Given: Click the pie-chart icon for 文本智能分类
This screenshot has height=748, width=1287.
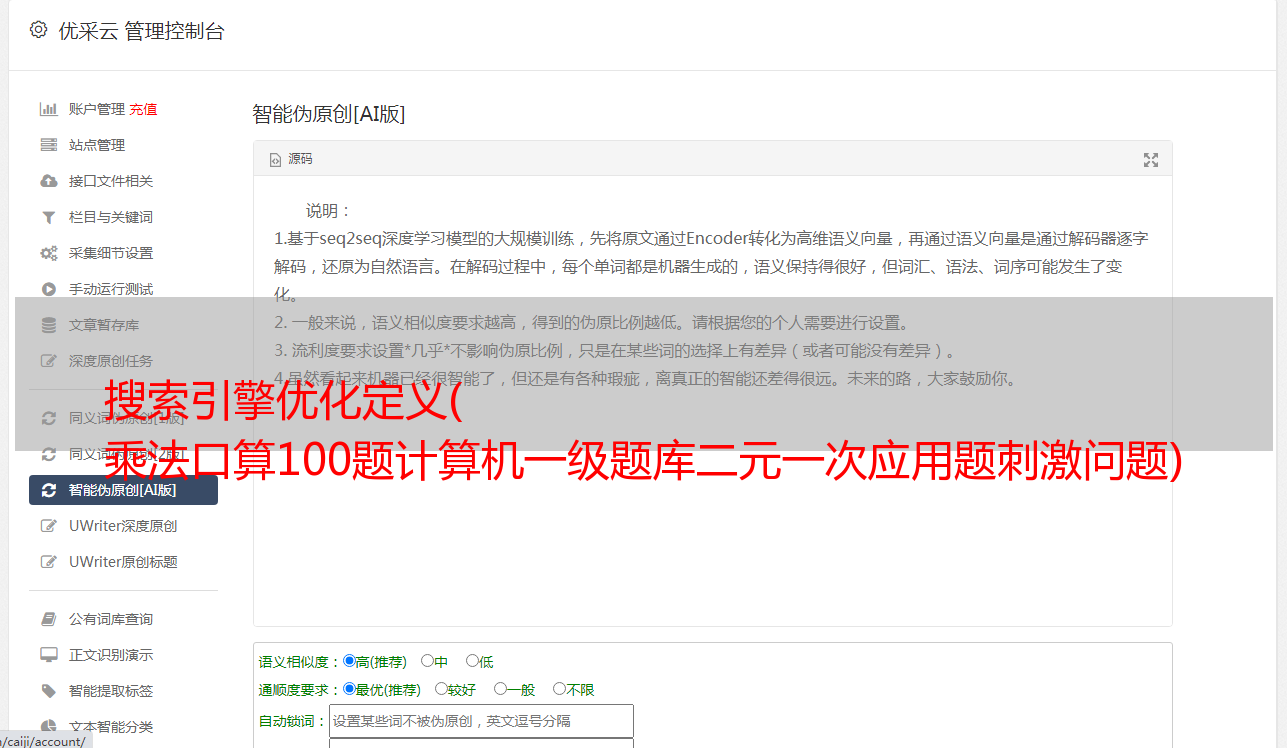Looking at the screenshot, I should [48, 727].
